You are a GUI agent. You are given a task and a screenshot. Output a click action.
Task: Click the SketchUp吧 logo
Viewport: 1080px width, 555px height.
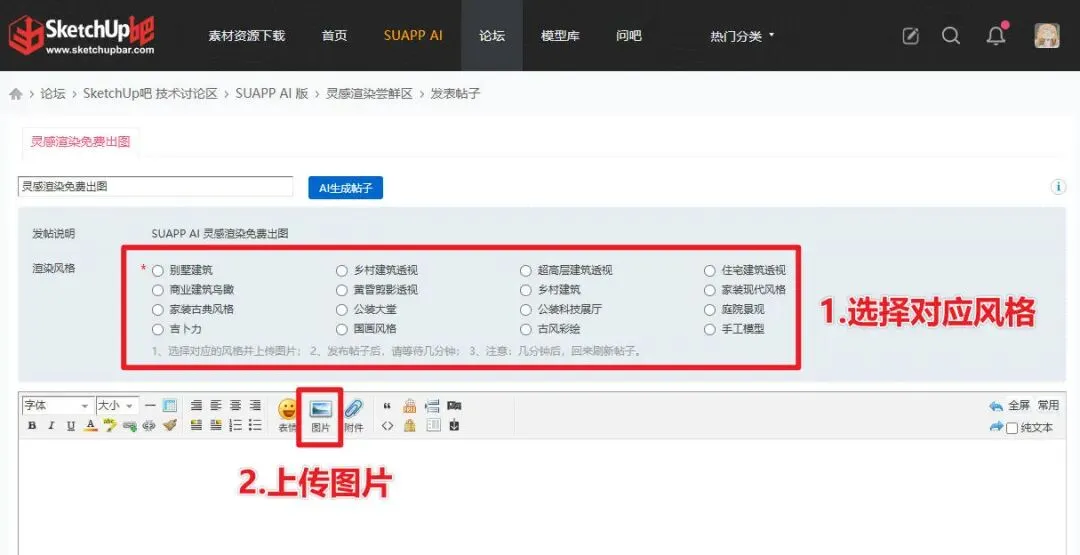click(x=81, y=34)
